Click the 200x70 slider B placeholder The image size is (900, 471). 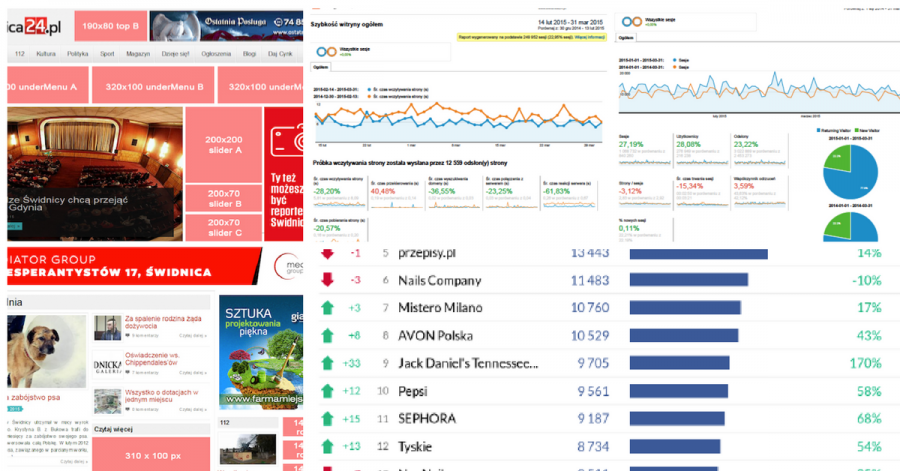coord(224,198)
